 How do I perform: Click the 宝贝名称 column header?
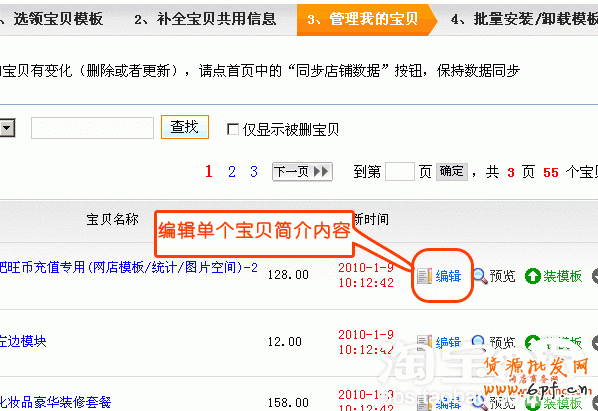coord(112,219)
